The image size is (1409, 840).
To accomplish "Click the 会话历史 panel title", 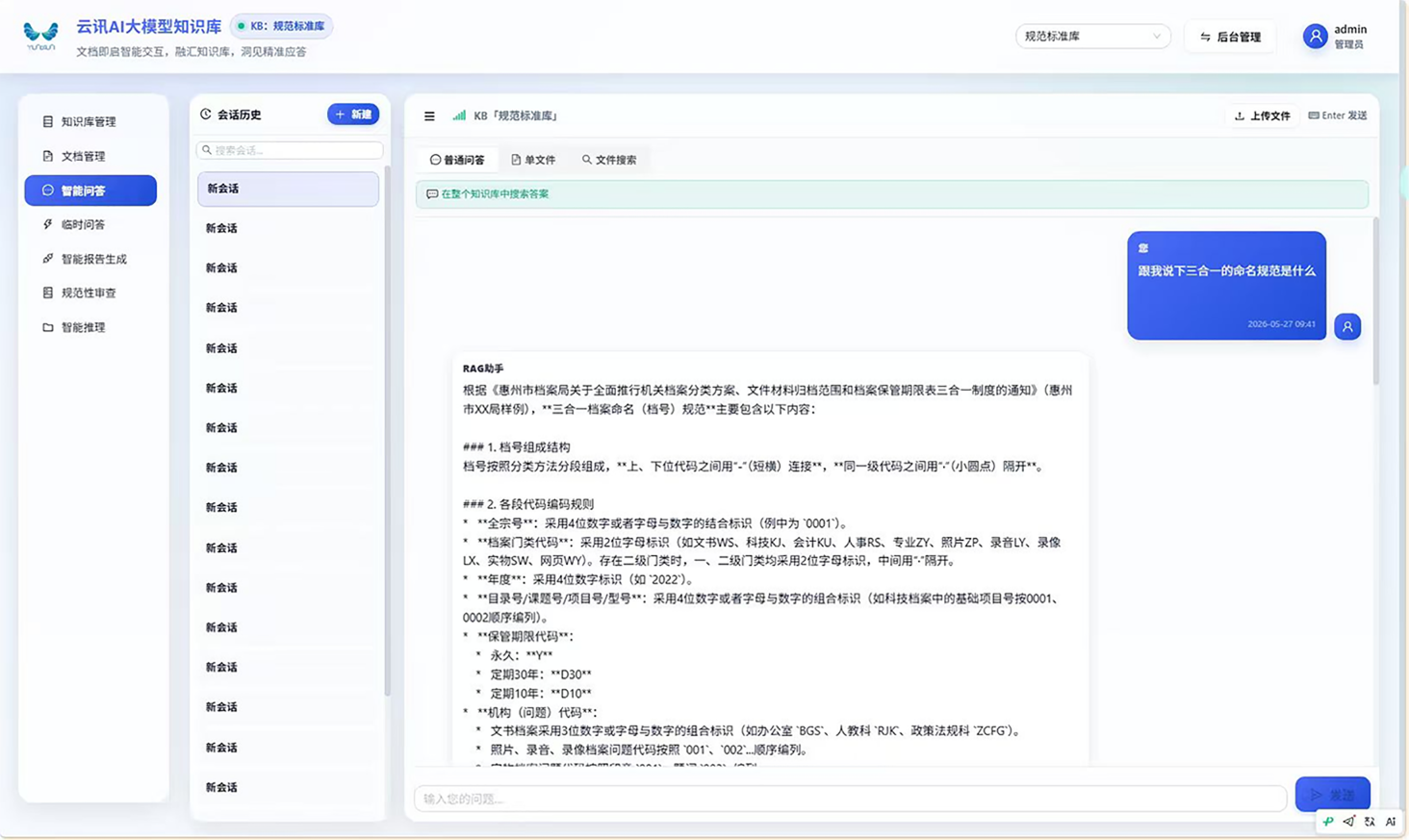I will [x=239, y=115].
